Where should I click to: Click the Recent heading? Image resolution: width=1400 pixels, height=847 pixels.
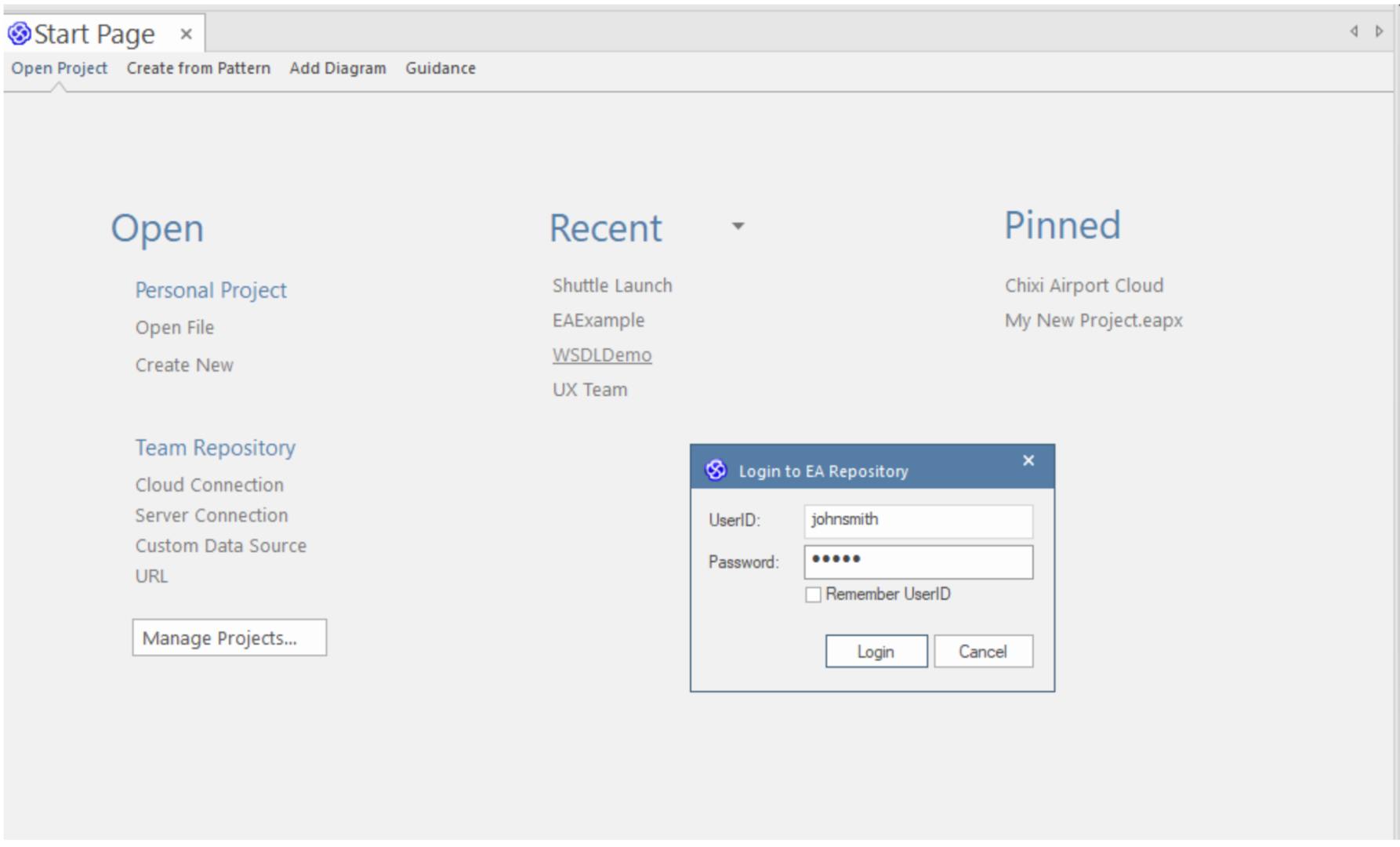pos(606,228)
